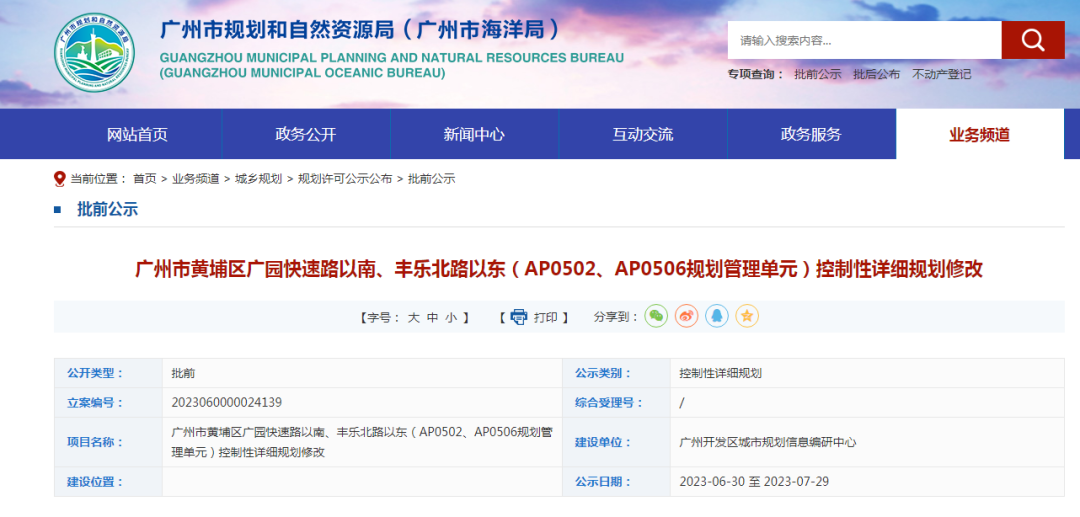1080x517 pixels.
Task: Set font size to 大
Action: 413,317
